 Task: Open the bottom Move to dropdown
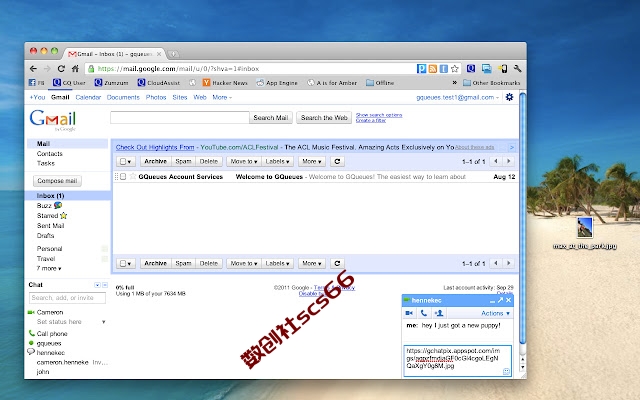(244, 264)
